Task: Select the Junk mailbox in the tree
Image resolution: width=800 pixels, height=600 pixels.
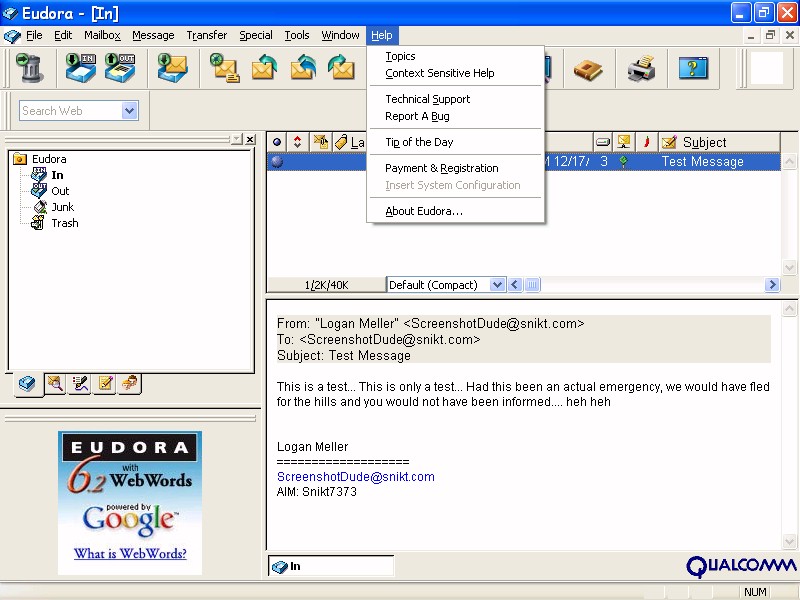Action: coord(62,207)
